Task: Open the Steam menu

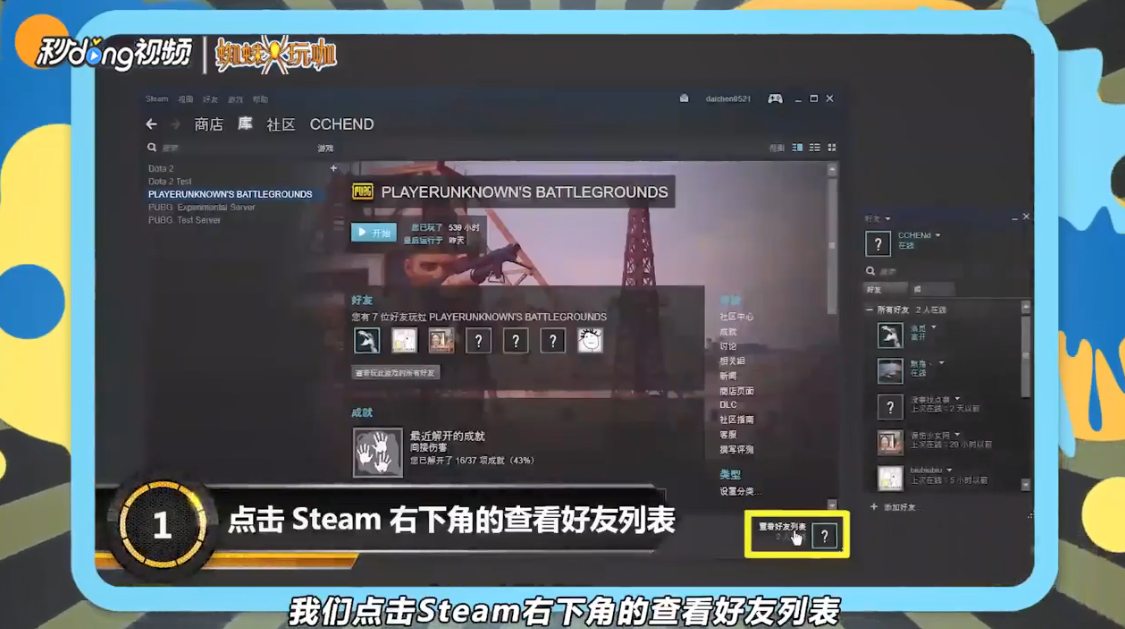Action: 156,99
